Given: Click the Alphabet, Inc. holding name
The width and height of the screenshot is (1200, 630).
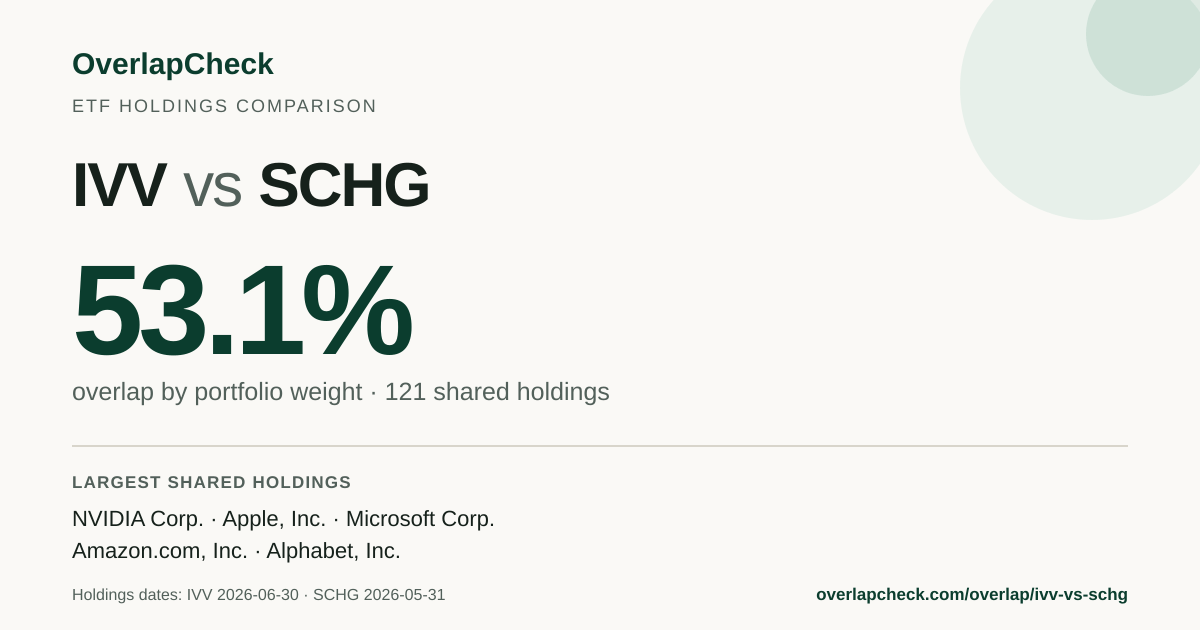Looking at the screenshot, I should [x=333, y=551].
